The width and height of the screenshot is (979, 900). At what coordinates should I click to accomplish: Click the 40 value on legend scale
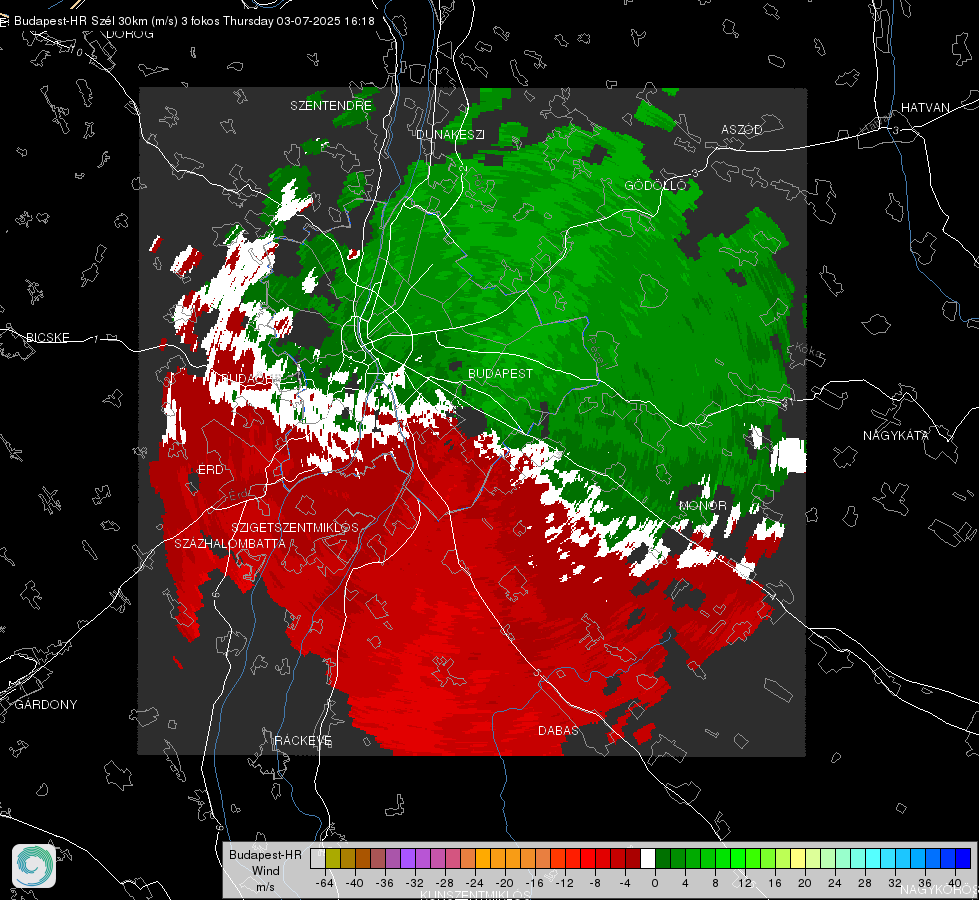point(955,883)
